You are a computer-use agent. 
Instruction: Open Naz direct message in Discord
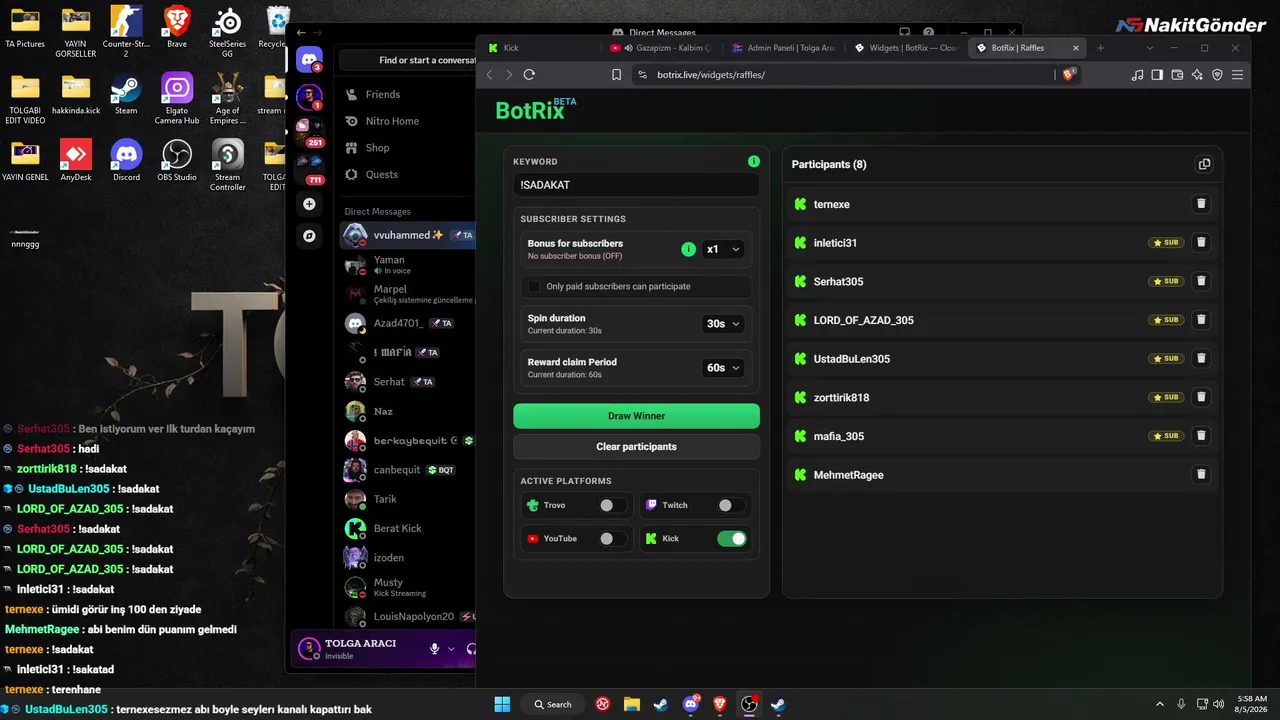tap(408, 411)
